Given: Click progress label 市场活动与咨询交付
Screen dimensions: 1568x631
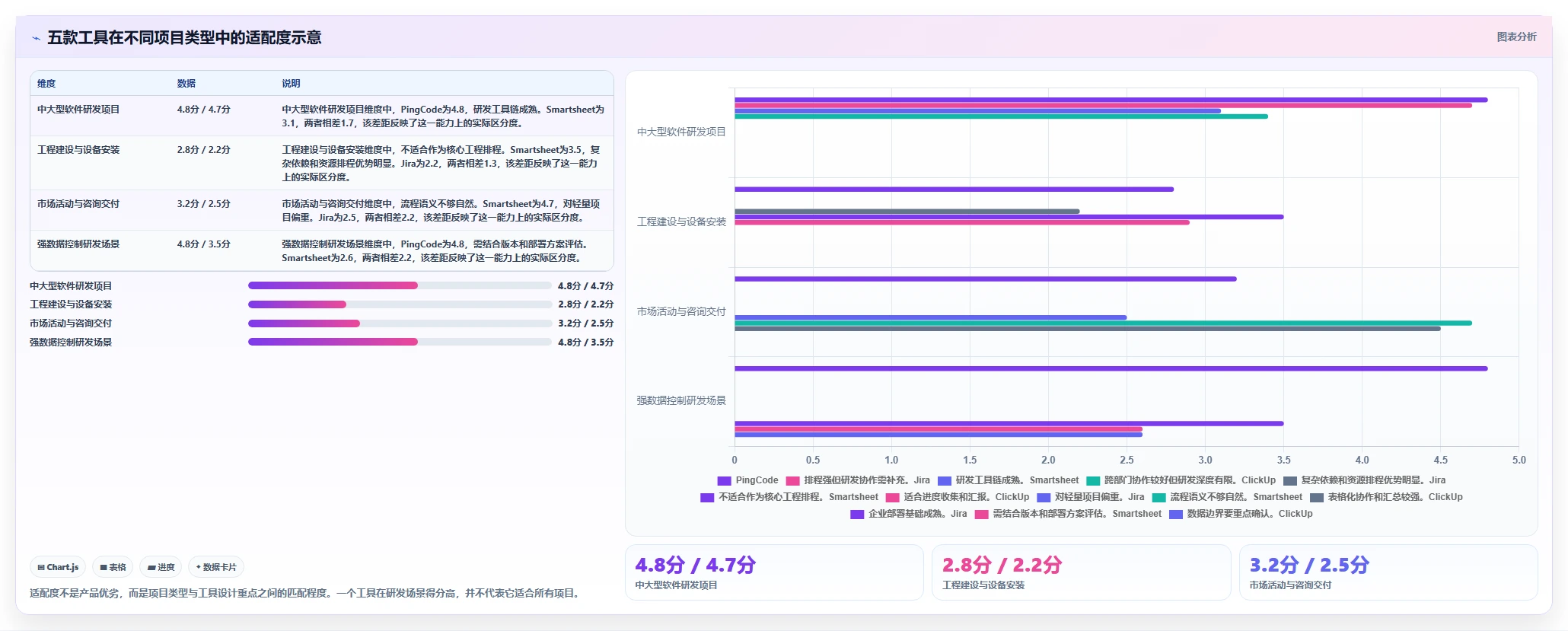Looking at the screenshot, I should [71, 323].
